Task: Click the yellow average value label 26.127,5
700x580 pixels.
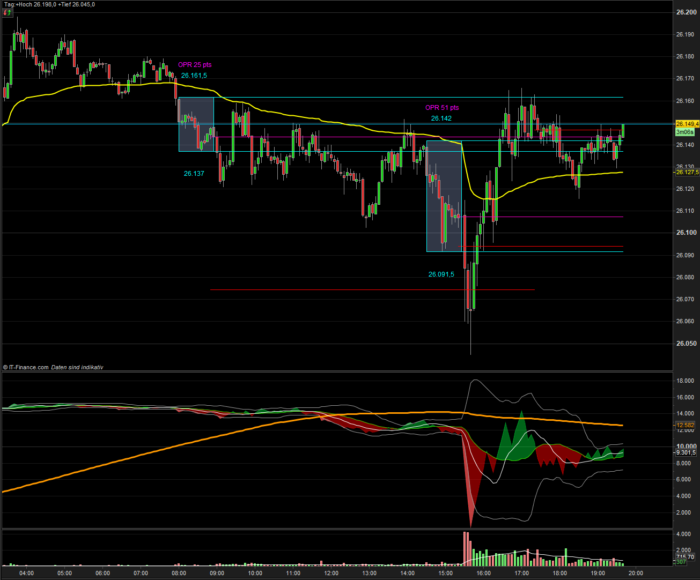Action: pyautogui.click(x=687, y=172)
